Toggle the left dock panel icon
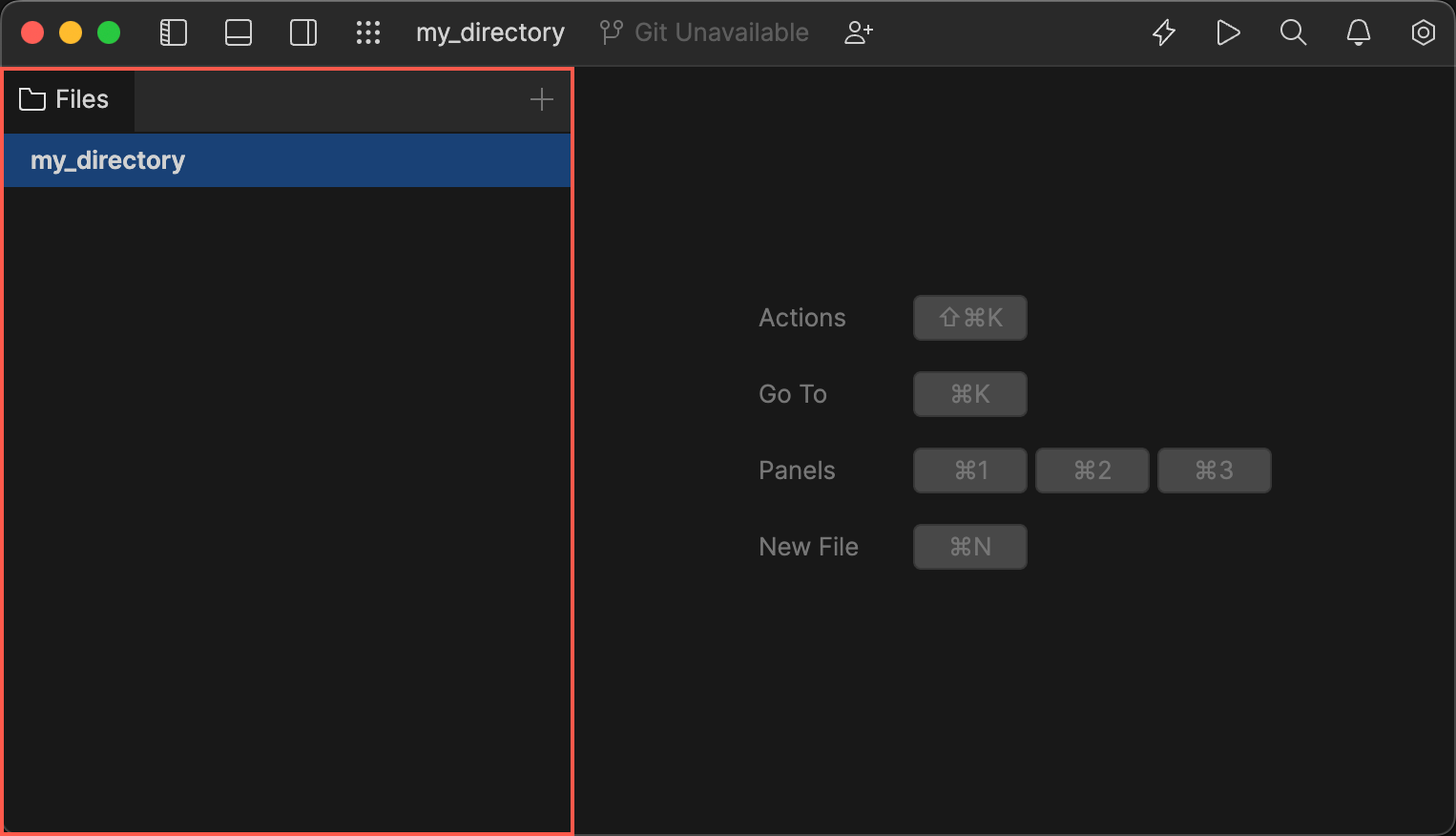Image resolution: width=1456 pixels, height=836 pixels. coord(173,31)
